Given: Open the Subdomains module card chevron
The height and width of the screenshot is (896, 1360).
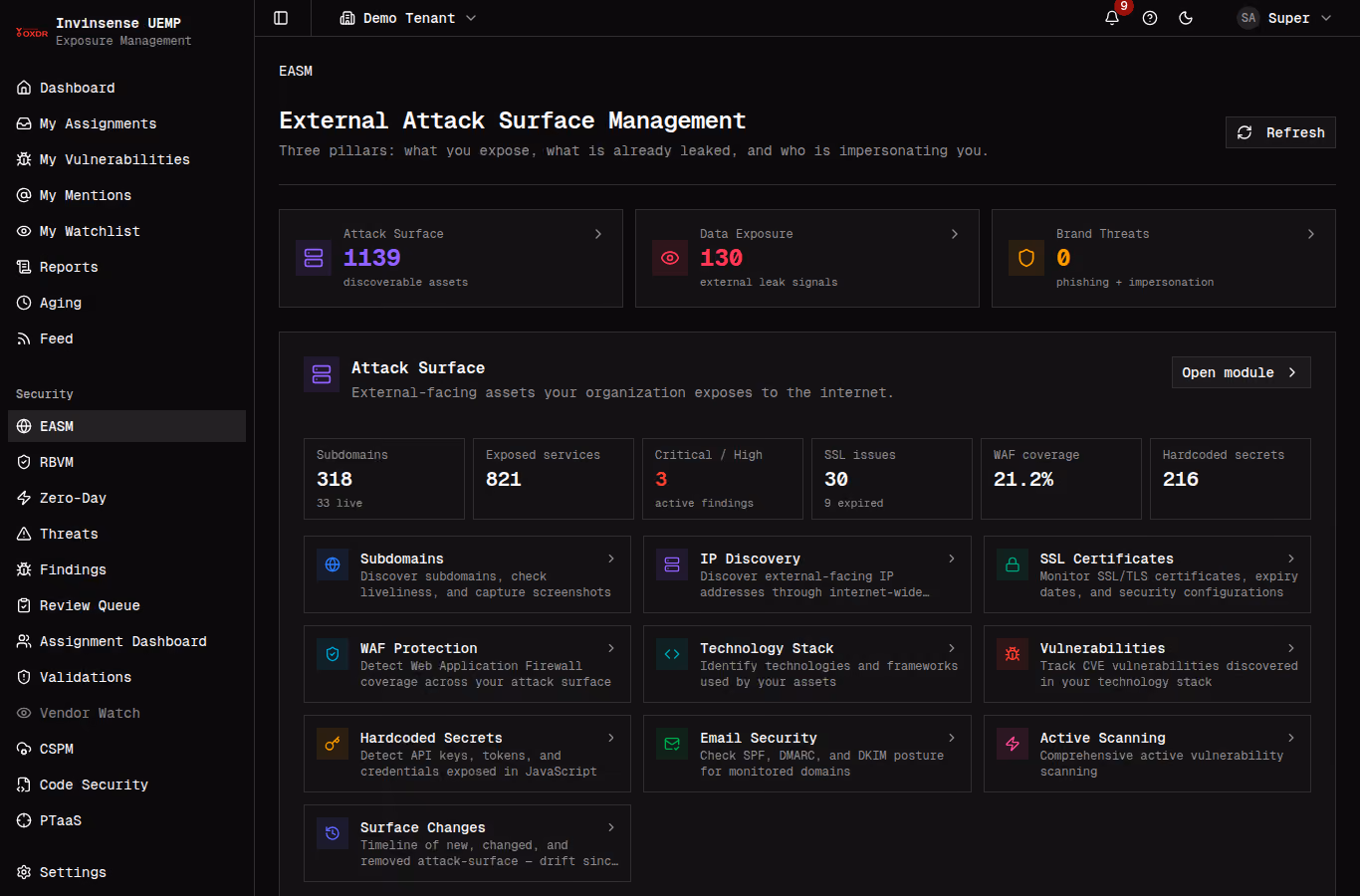Looking at the screenshot, I should tap(611, 559).
